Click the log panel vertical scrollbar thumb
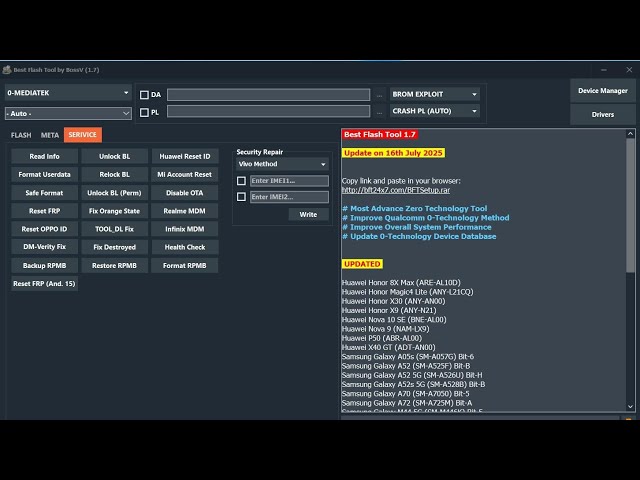The height and width of the screenshot is (480, 640). tap(630, 206)
